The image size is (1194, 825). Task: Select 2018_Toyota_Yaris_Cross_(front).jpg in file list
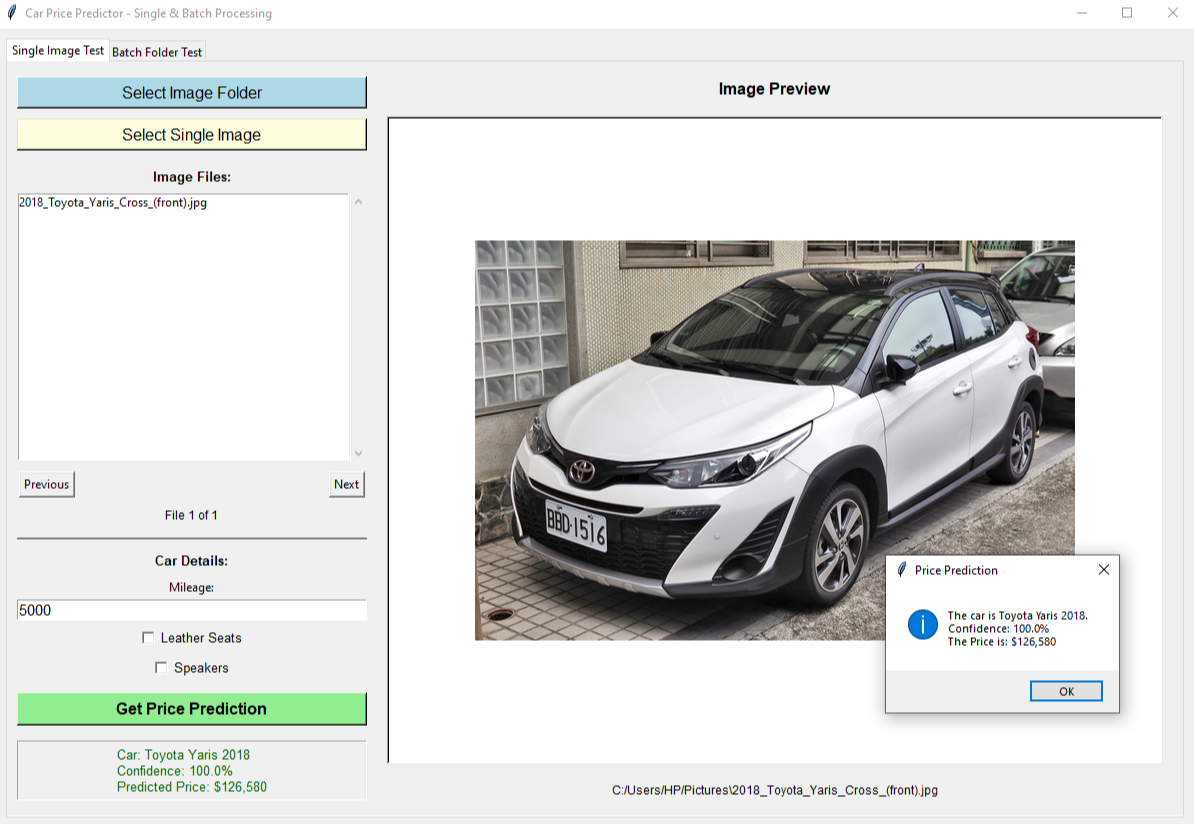coord(113,202)
